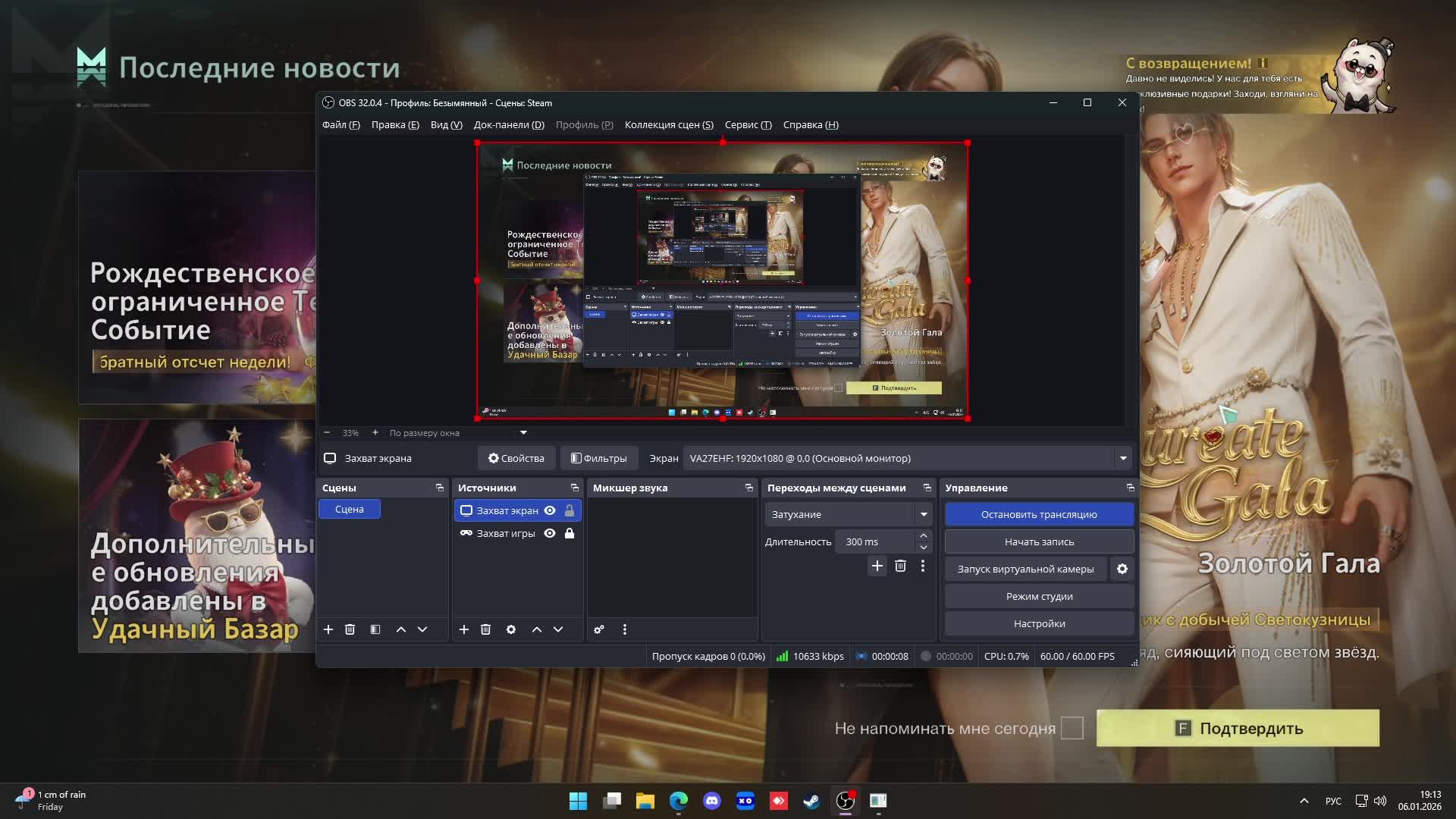Open the Затухание transition dropdown

pos(924,514)
